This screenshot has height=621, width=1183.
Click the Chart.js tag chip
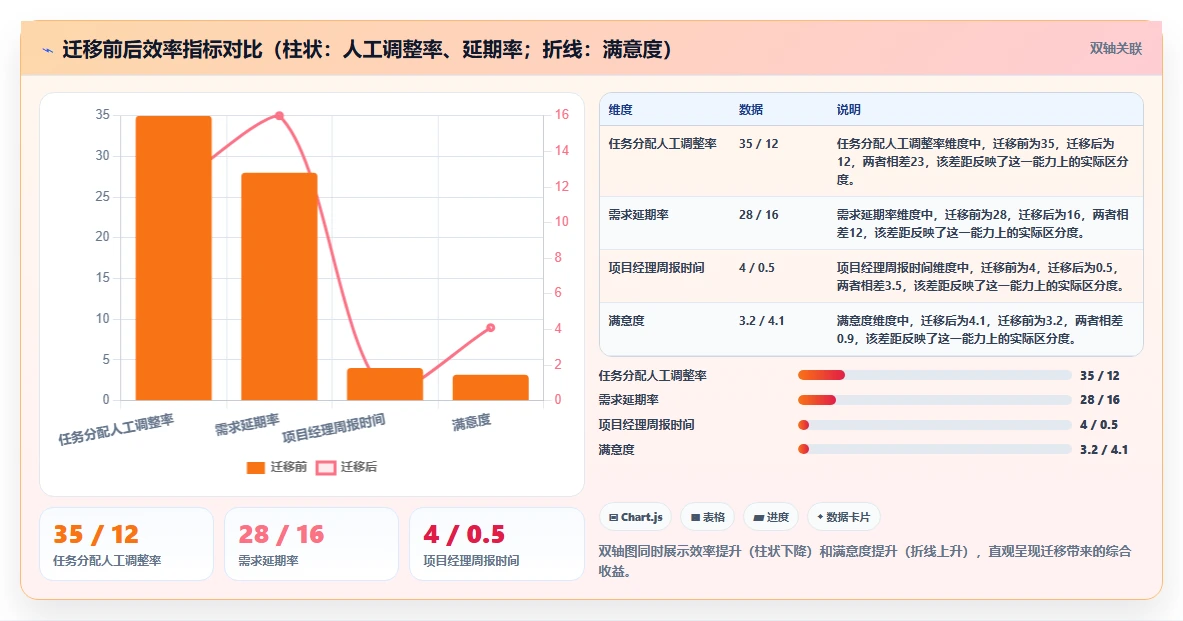coord(635,517)
